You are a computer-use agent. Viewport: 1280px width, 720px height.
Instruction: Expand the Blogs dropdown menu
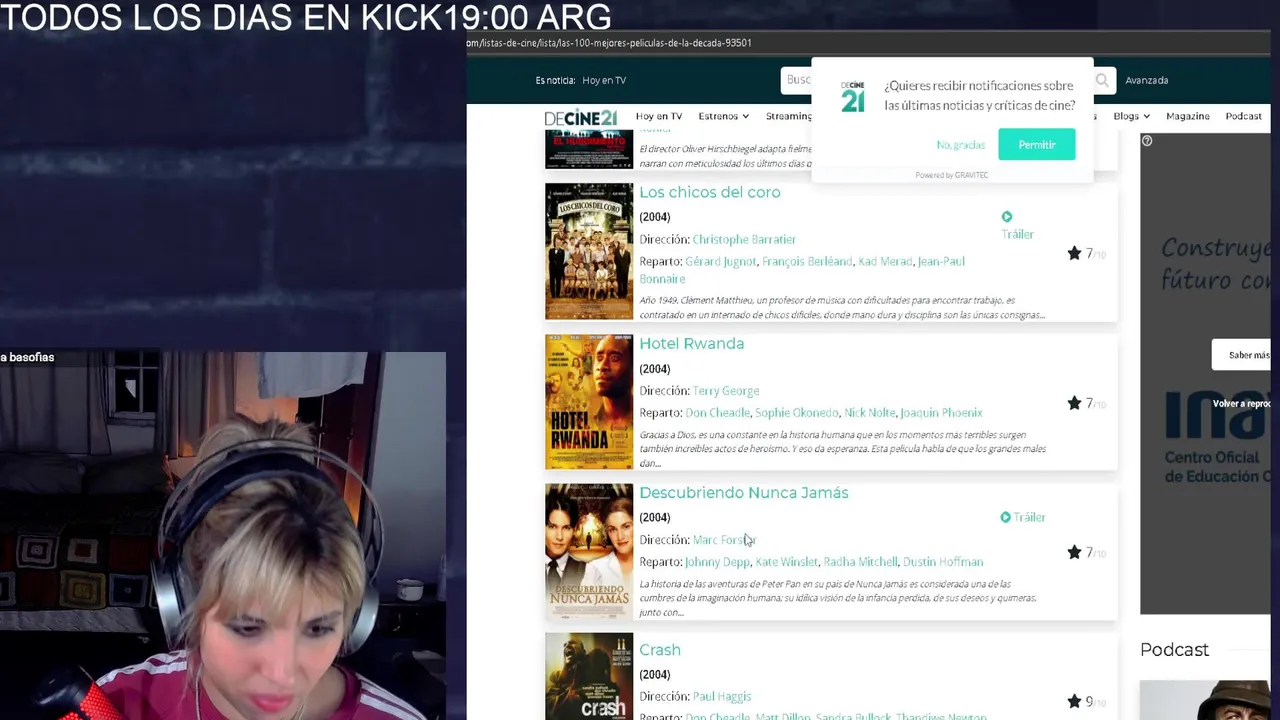1131,116
